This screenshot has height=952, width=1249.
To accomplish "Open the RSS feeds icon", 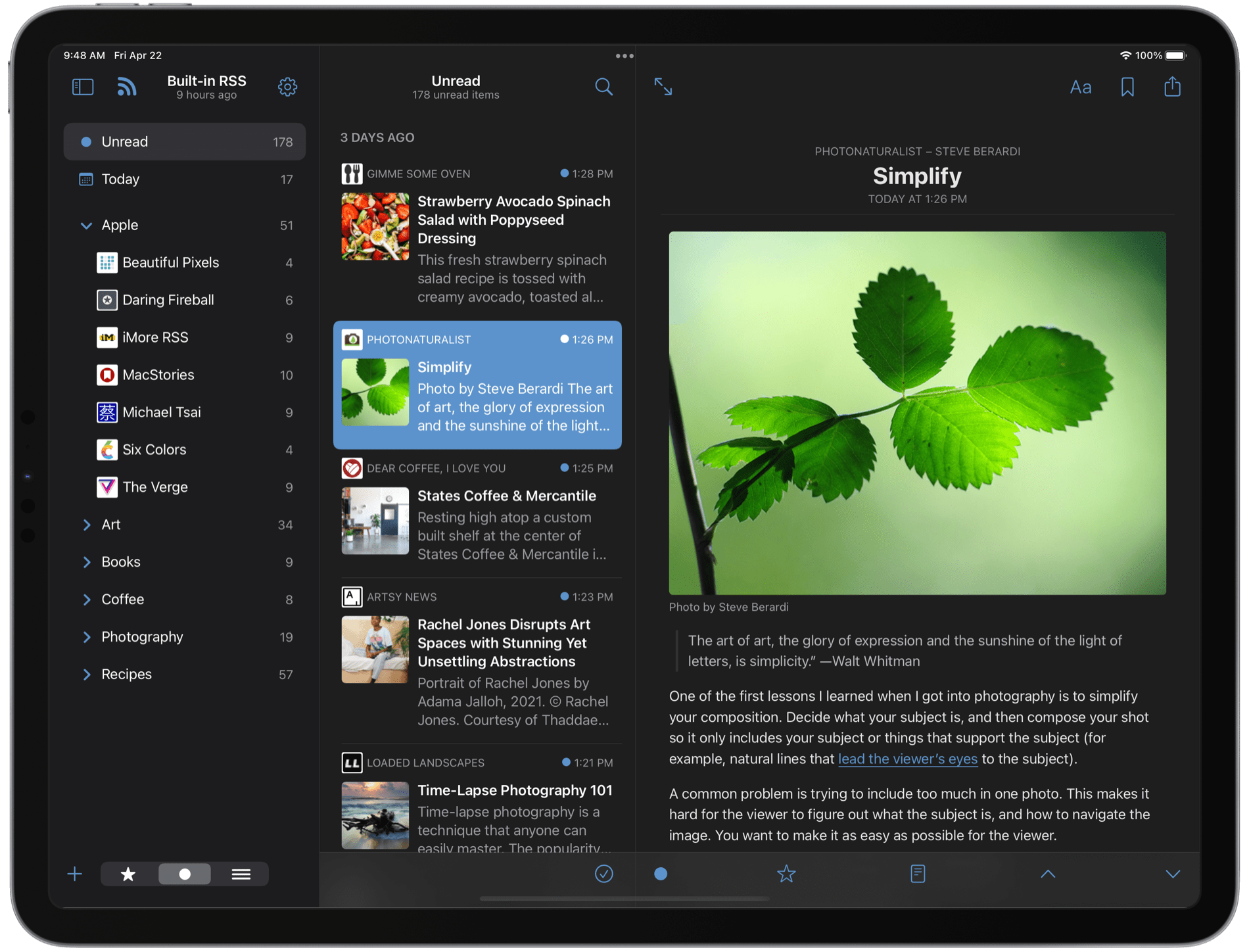I will pos(127,87).
